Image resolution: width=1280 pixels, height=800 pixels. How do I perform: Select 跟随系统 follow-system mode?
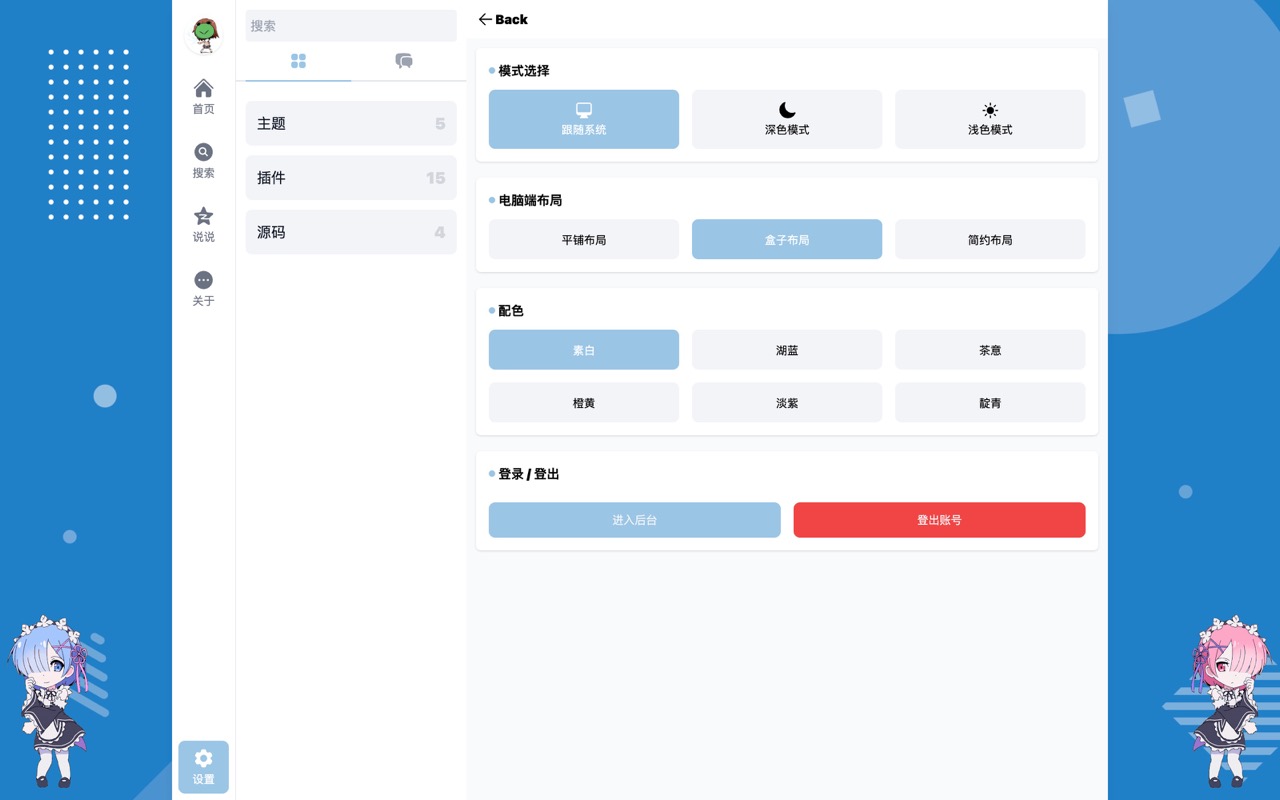tap(584, 119)
